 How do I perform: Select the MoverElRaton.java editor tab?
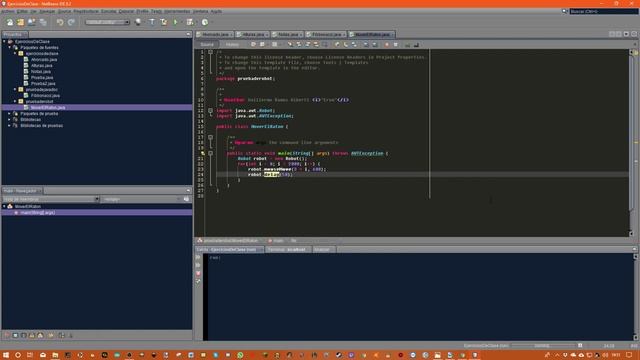pyautogui.click(x=372, y=34)
